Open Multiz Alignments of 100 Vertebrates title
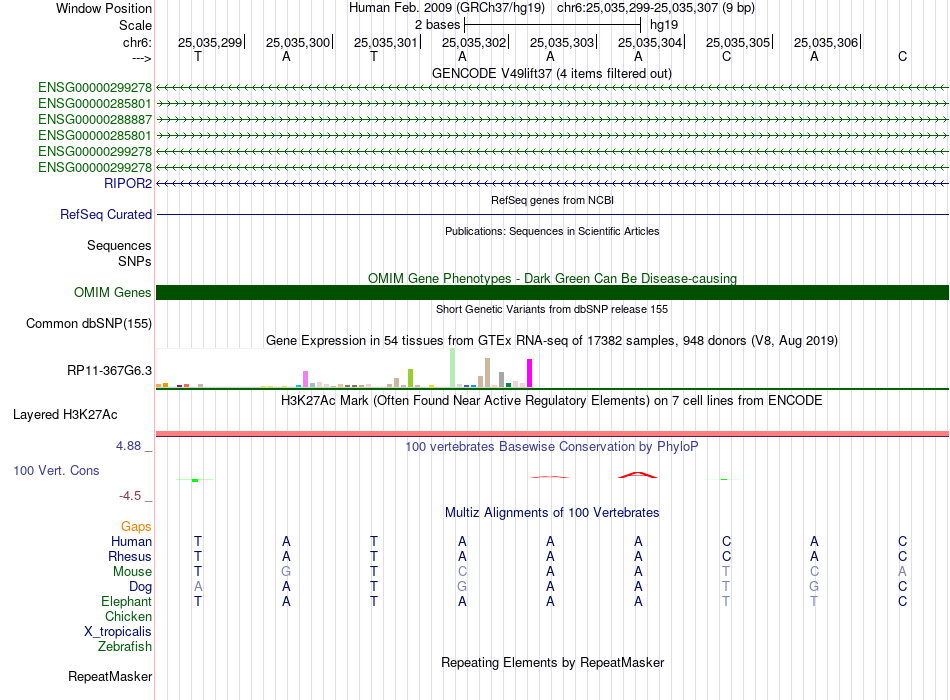 (552, 513)
